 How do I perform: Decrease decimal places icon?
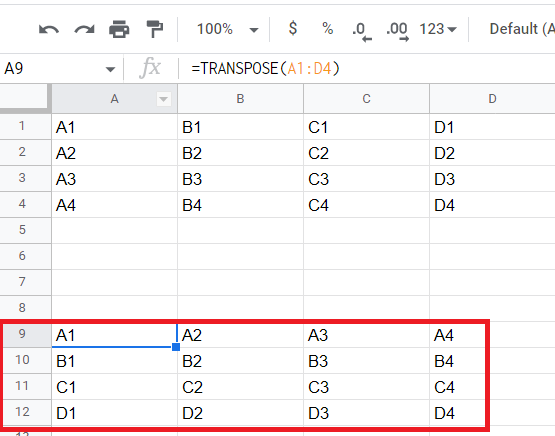(362, 31)
